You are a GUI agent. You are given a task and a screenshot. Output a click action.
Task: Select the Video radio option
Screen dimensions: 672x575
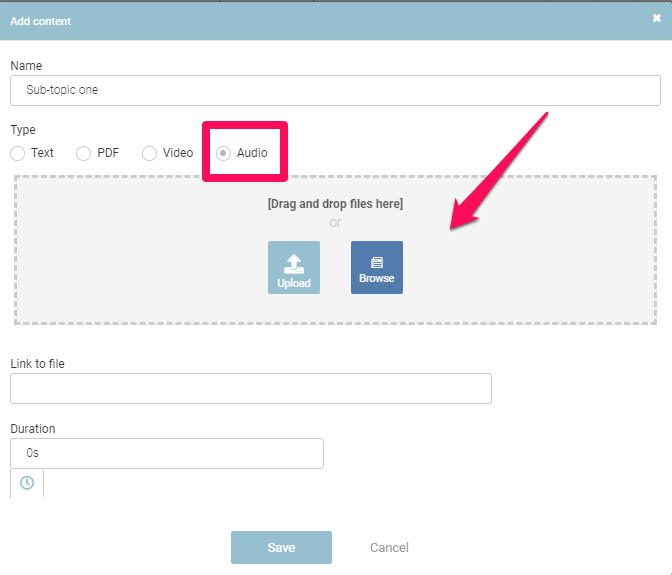150,153
